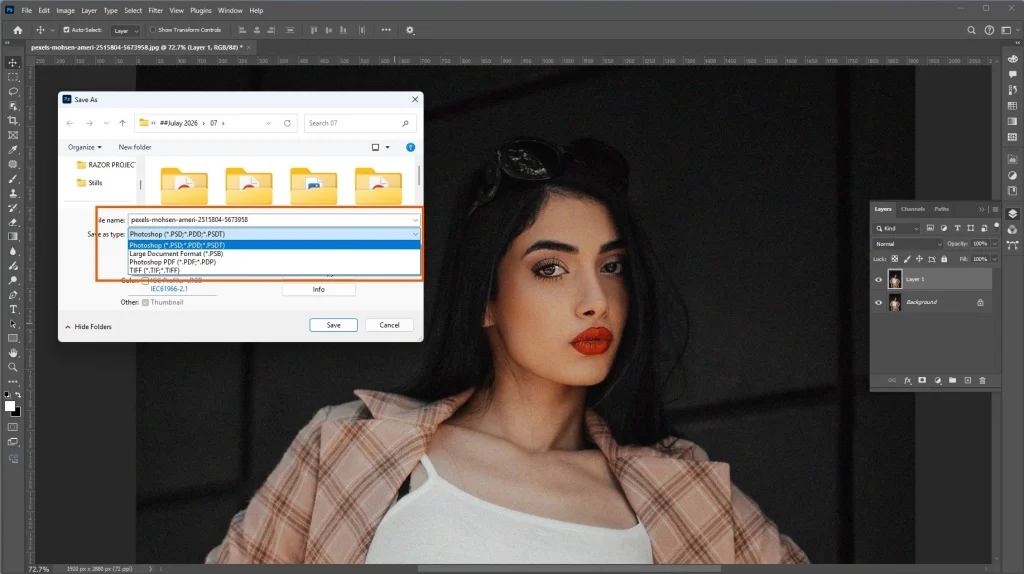Select the Eraser tool

click(x=12, y=223)
